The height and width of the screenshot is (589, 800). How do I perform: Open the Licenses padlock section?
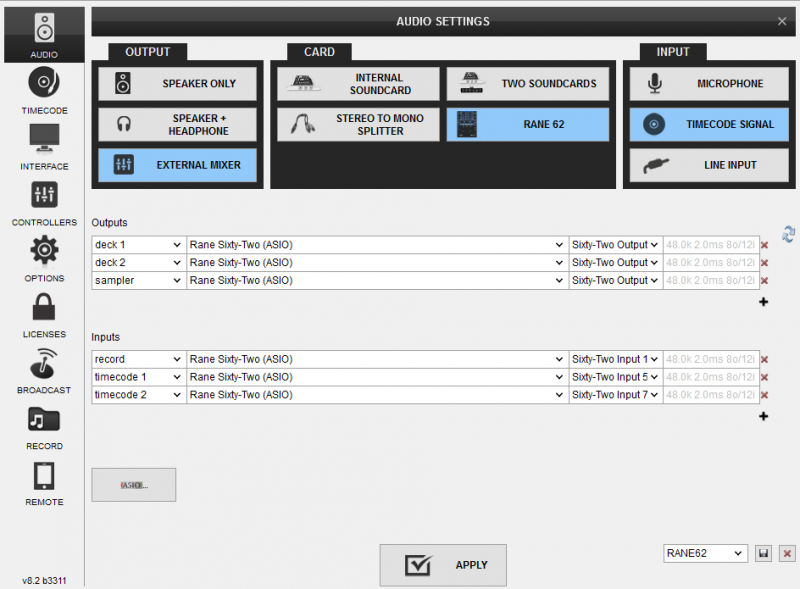[x=44, y=315]
